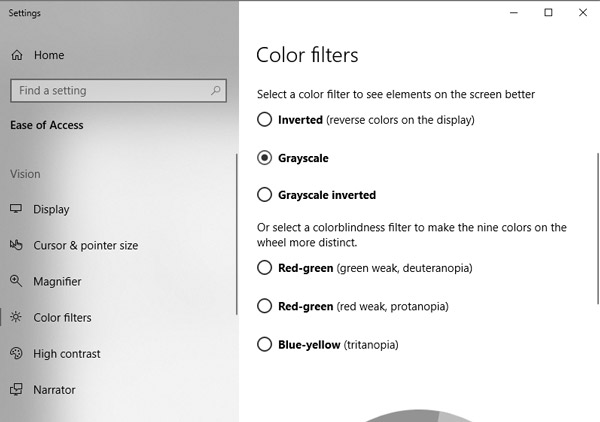Viewport: 600px width, 422px height.
Task: Open the Display settings page
Action: (51, 209)
